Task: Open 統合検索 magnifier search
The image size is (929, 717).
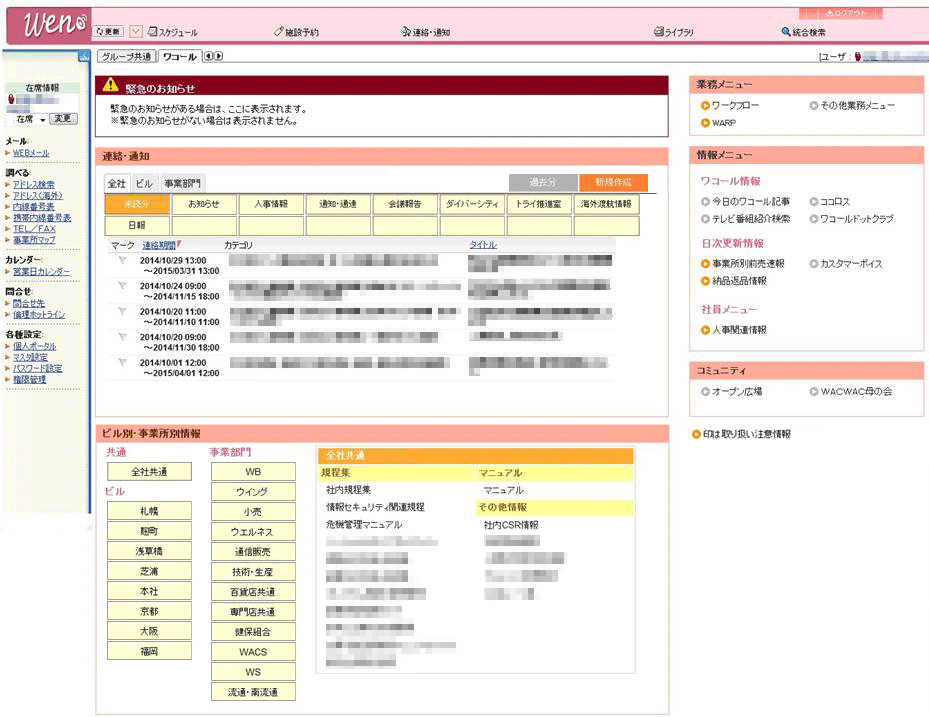Action: click(x=803, y=32)
